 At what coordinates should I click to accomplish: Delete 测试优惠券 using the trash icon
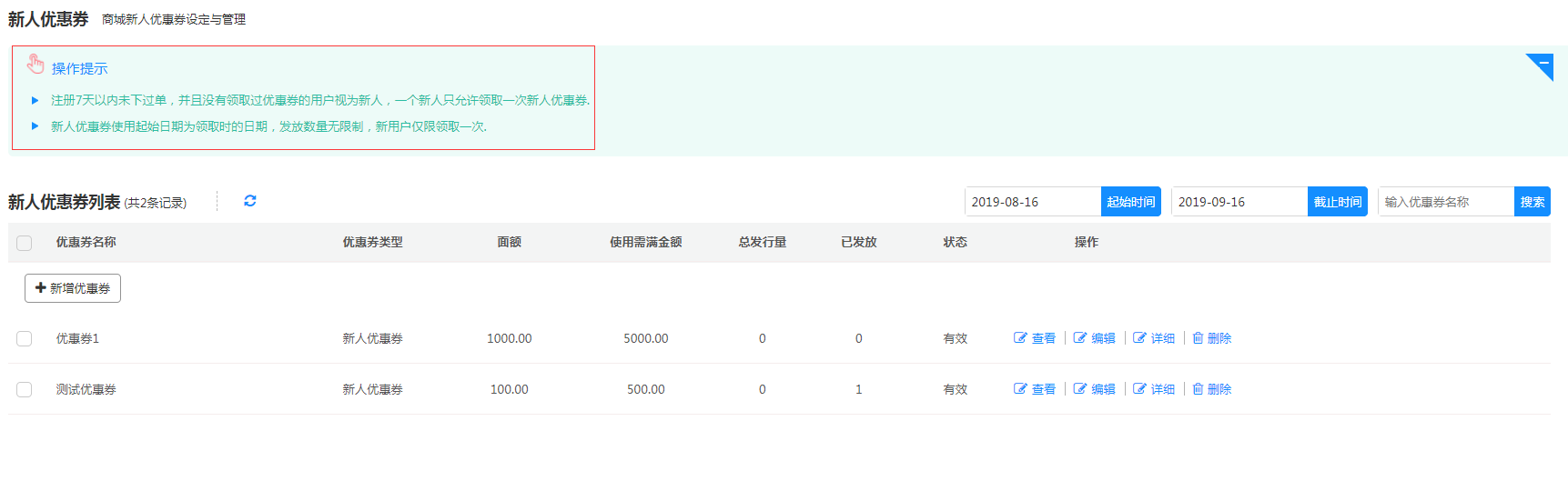[x=1198, y=389]
